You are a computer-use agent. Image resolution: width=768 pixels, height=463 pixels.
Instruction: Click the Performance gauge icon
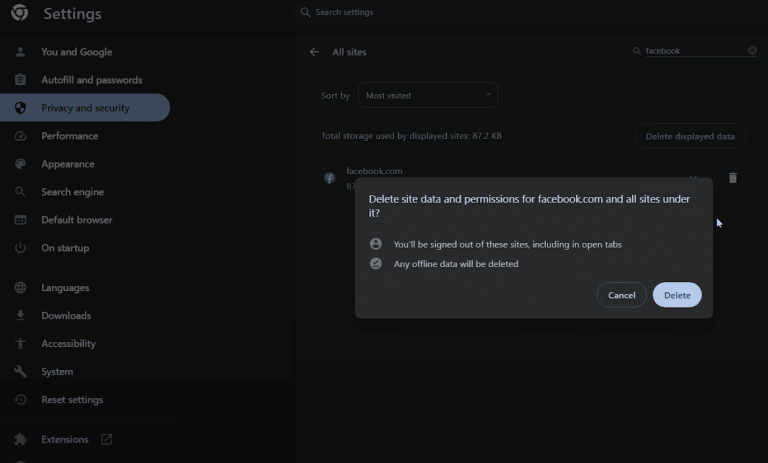coord(20,136)
